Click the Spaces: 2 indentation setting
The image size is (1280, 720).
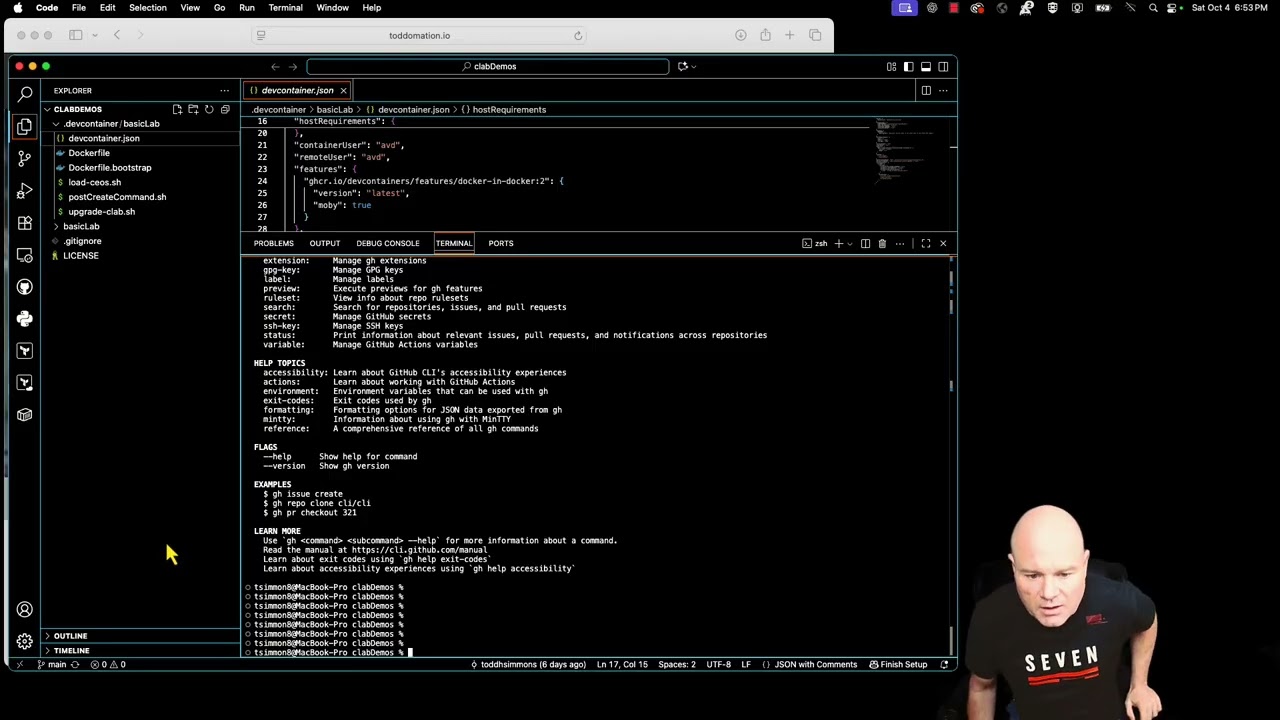(677, 664)
